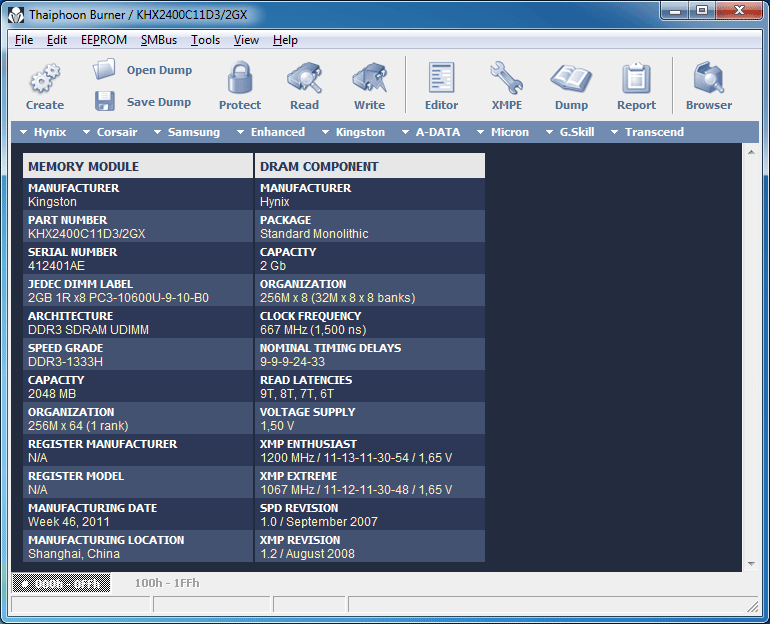Click the Thaiphoon Burner title bar icon
Image resolution: width=770 pixels, height=624 pixels.
pyautogui.click(x=16, y=15)
